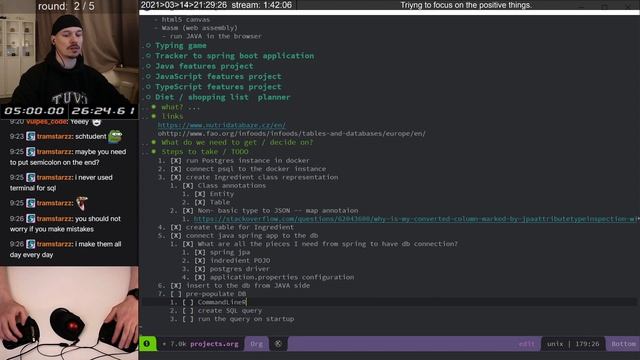Image resolution: width=640 pixels, height=360 pixels.
Task: Toggle checkbox for 'connect psql to the docker instance'
Action: 176,169
